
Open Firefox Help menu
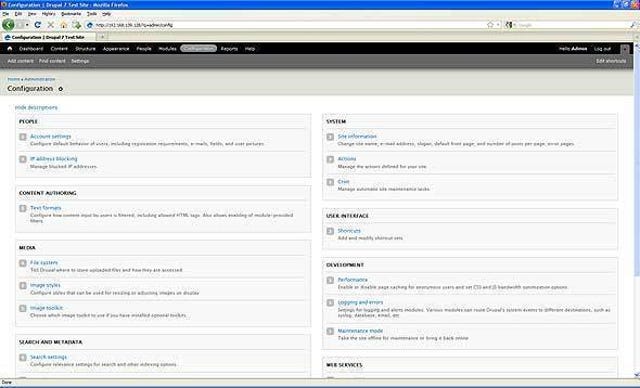107,14
